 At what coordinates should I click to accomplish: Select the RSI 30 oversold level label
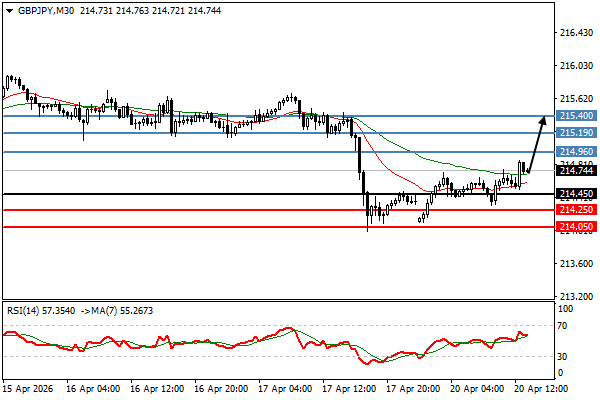pyautogui.click(x=564, y=356)
